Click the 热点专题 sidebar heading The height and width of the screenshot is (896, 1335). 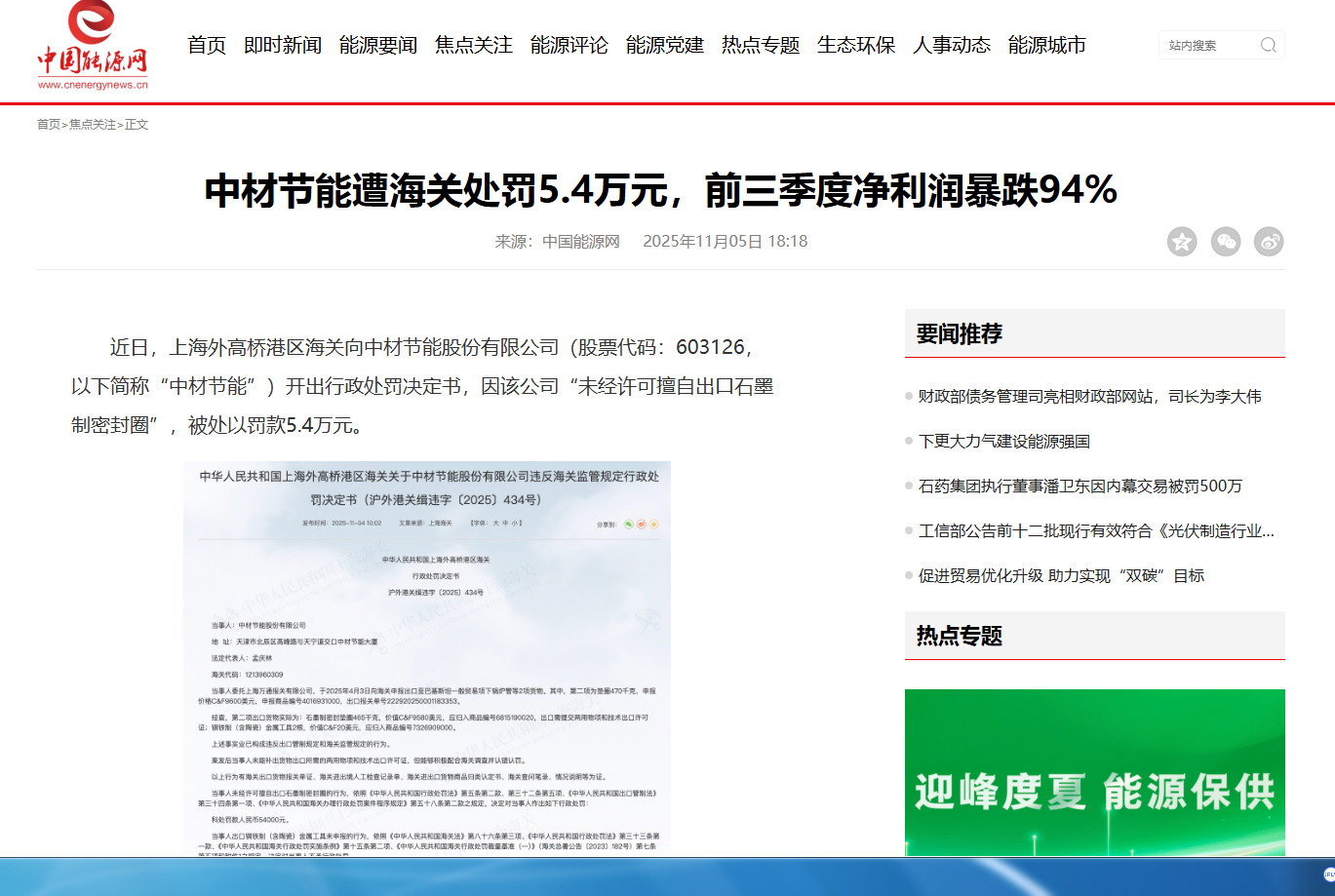click(x=960, y=636)
